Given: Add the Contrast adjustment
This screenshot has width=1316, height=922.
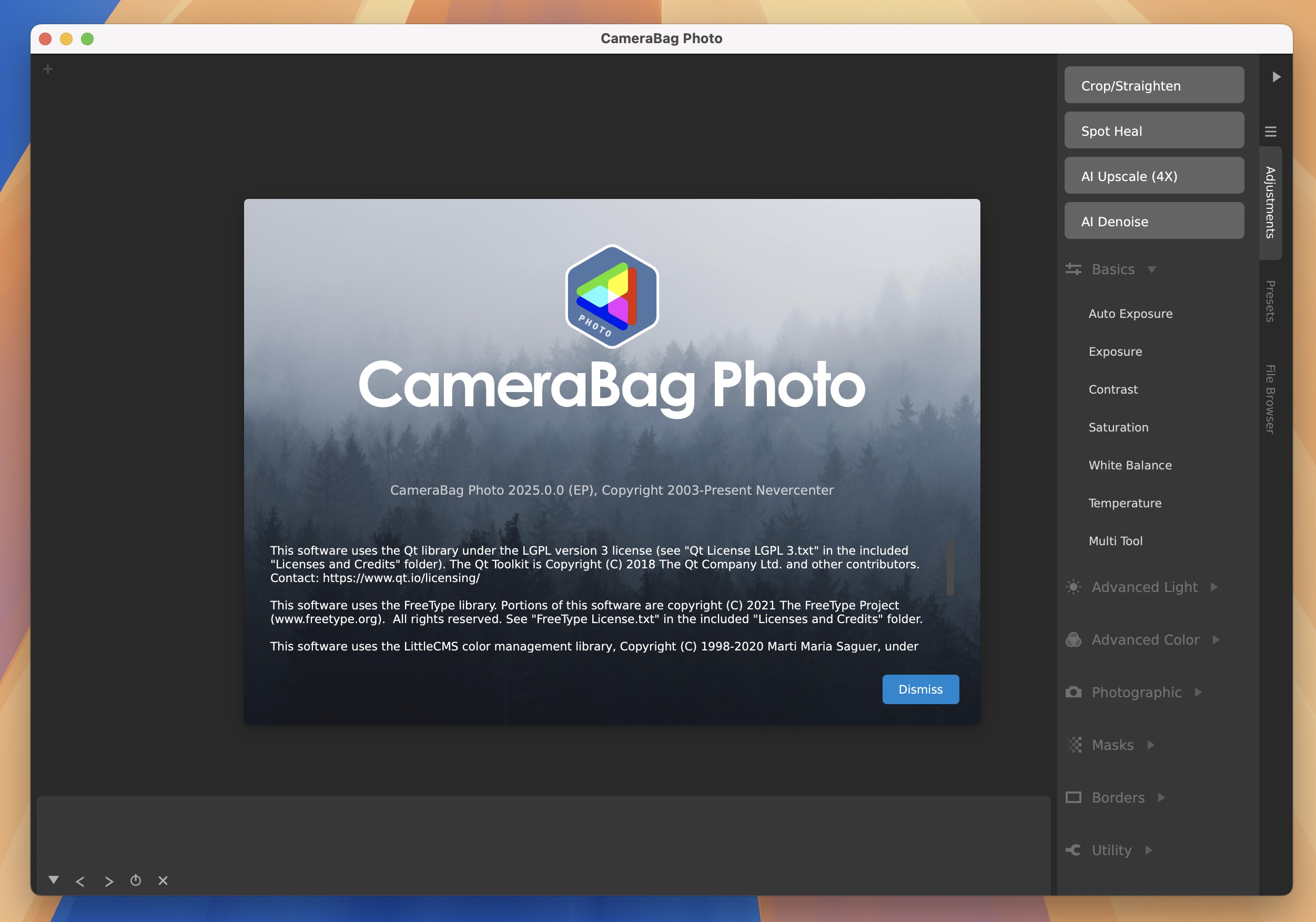Looking at the screenshot, I should point(1113,389).
